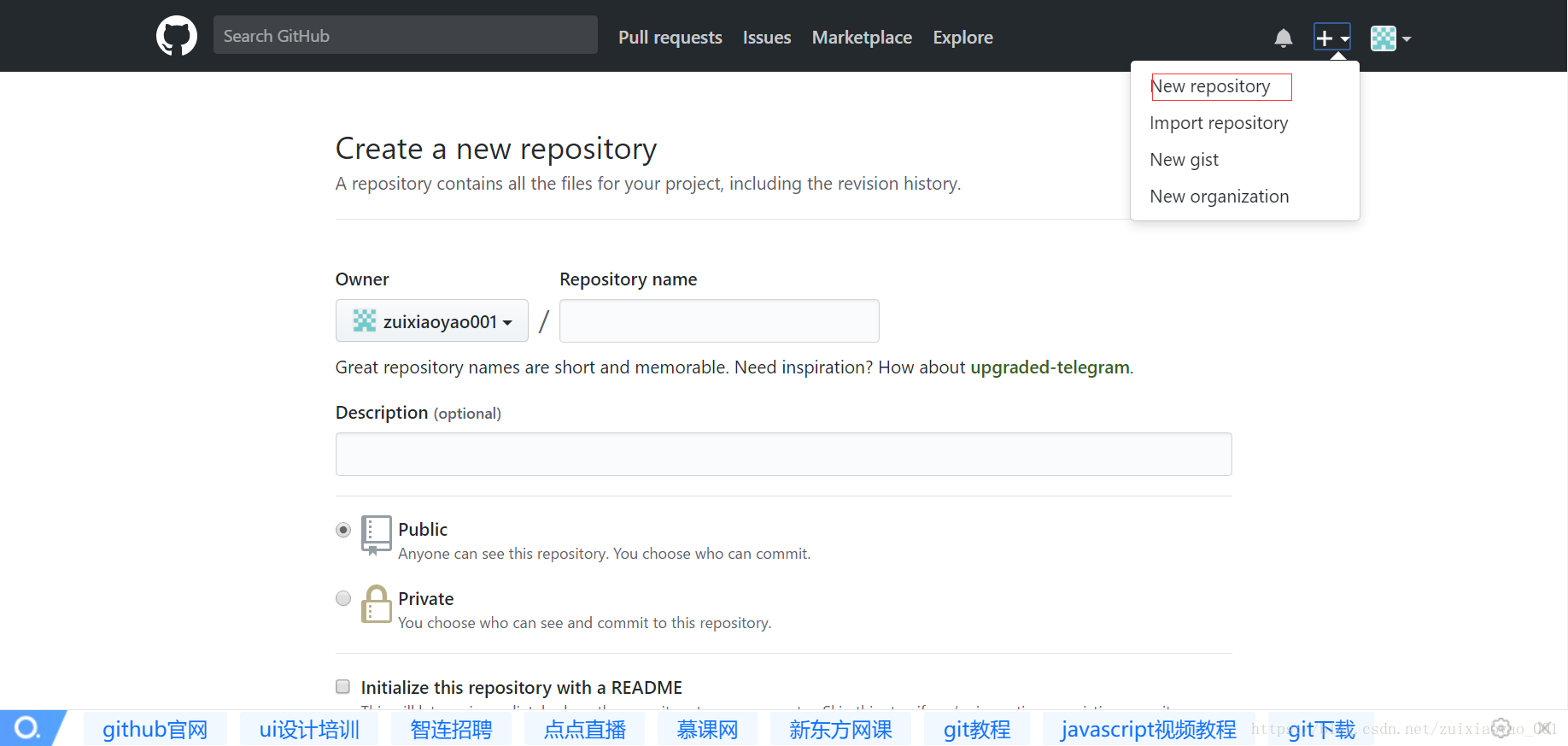The width and height of the screenshot is (1568, 746).
Task: Open the javascript视频教程 bookmark
Action: click(1149, 729)
